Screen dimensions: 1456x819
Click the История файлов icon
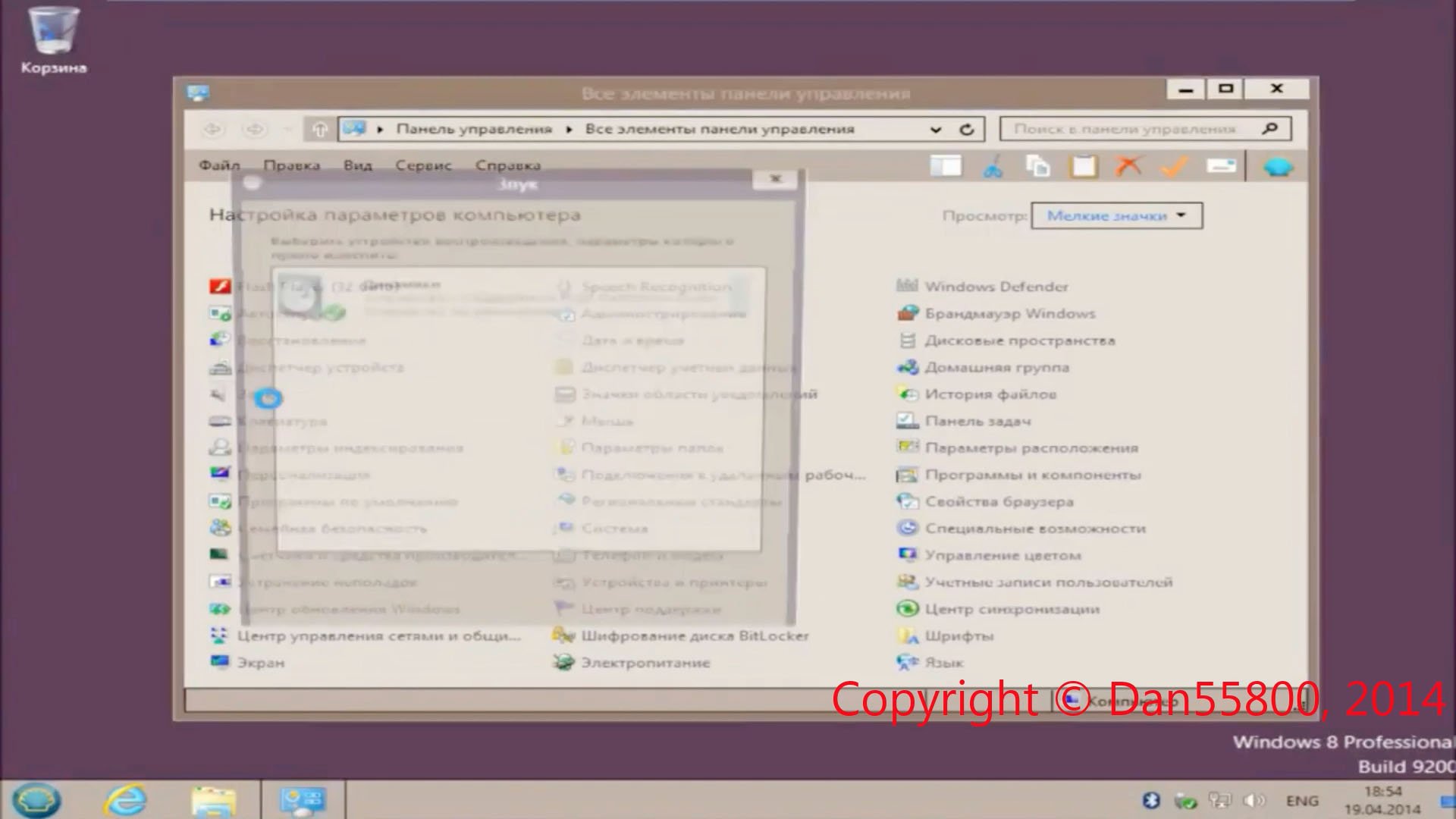click(907, 394)
